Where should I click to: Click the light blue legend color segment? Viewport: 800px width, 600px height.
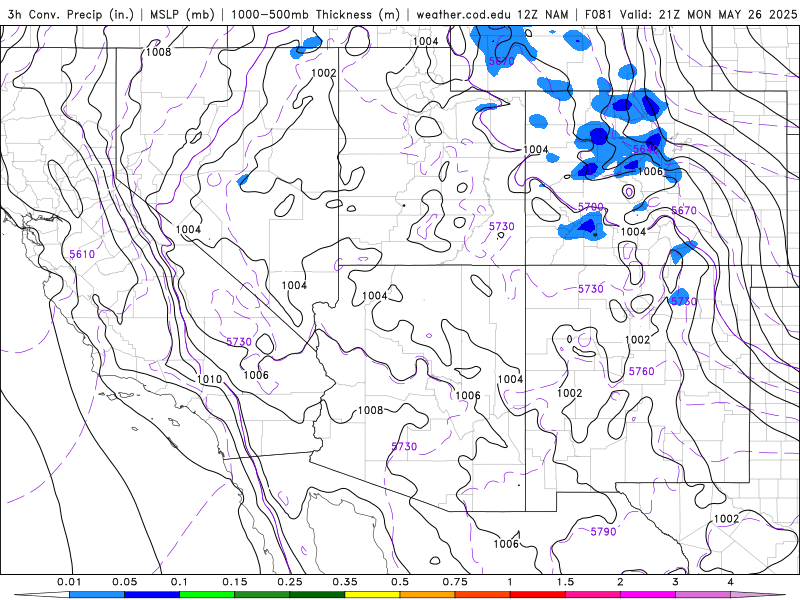(x=97, y=595)
